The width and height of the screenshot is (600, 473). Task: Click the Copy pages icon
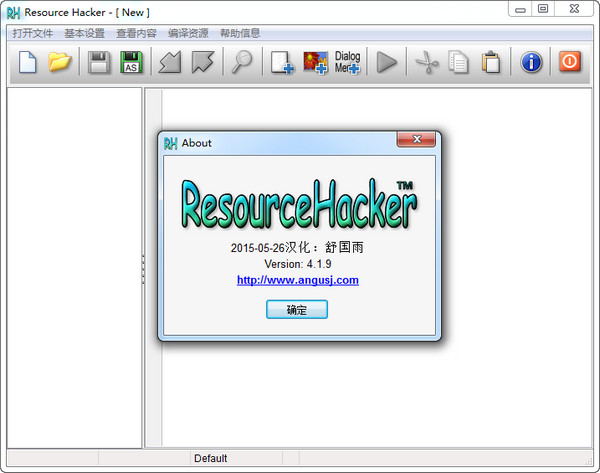(458, 62)
